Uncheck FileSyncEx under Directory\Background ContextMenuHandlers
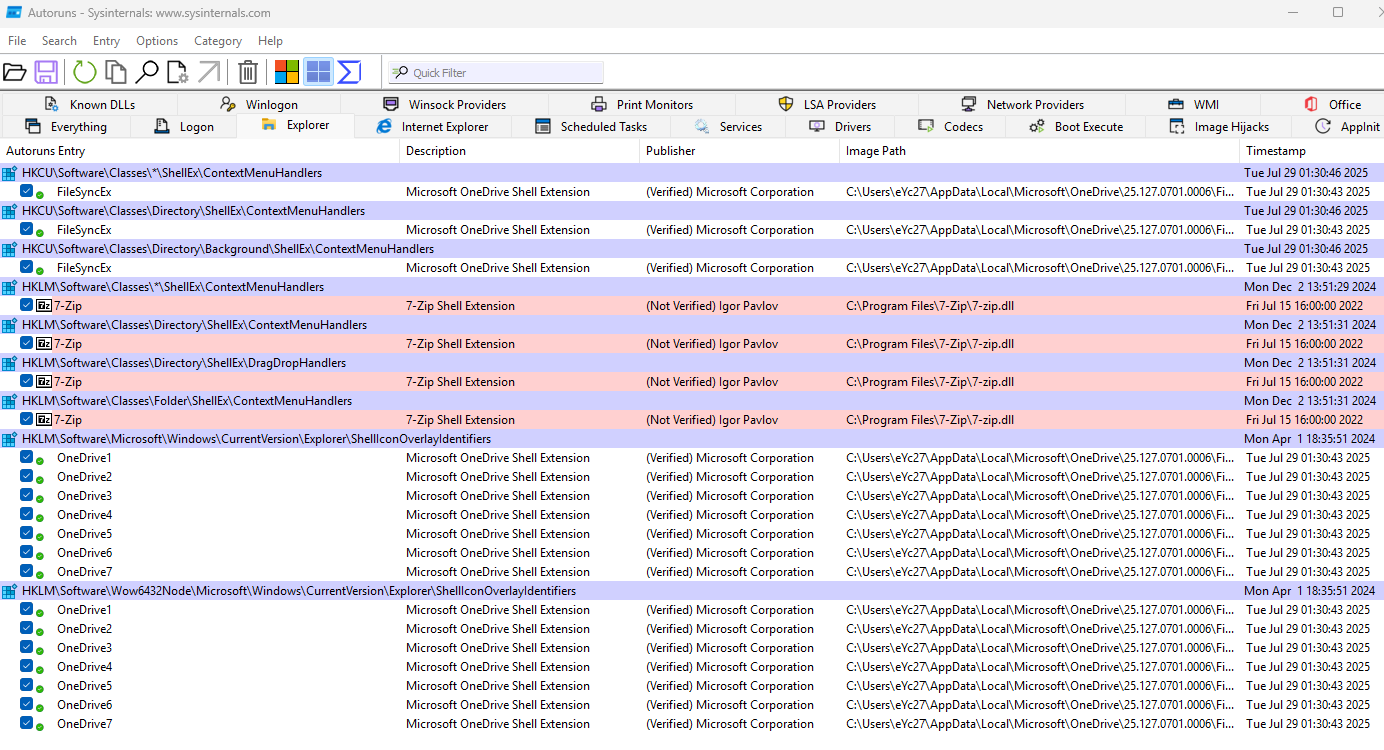Screen dimensions: 1384x750 [x=26, y=267]
